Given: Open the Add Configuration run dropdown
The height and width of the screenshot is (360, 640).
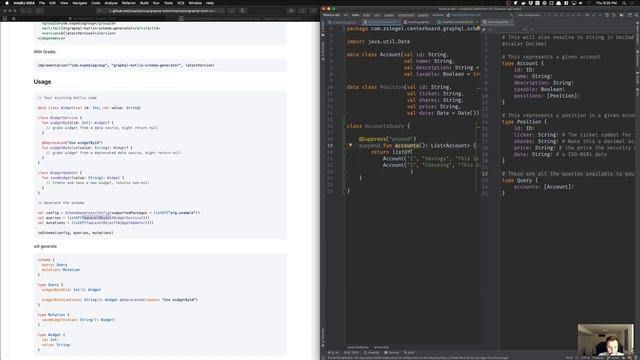Looking at the screenshot, I should tap(529, 15).
